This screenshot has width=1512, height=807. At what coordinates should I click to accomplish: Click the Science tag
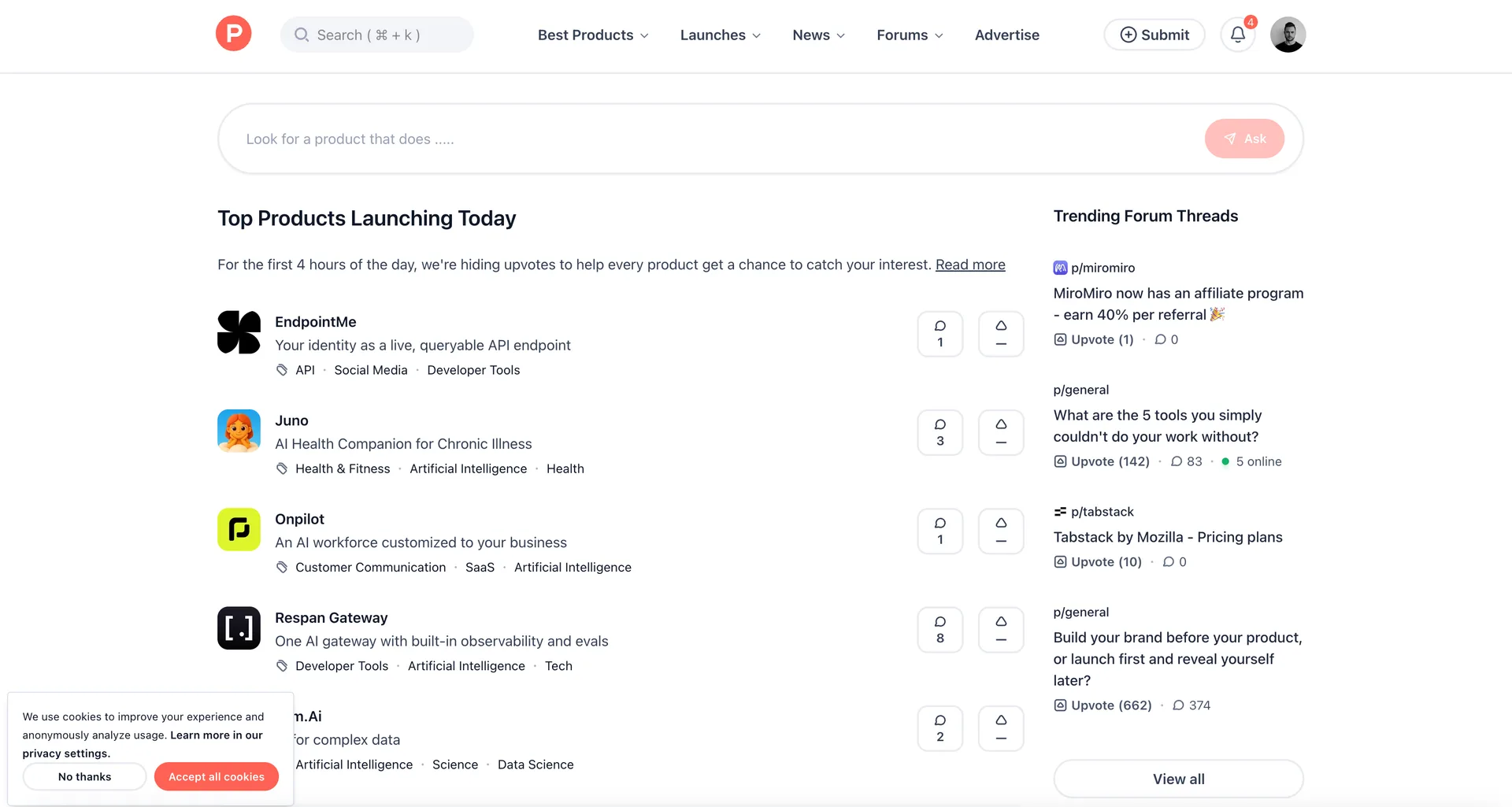(x=455, y=764)
